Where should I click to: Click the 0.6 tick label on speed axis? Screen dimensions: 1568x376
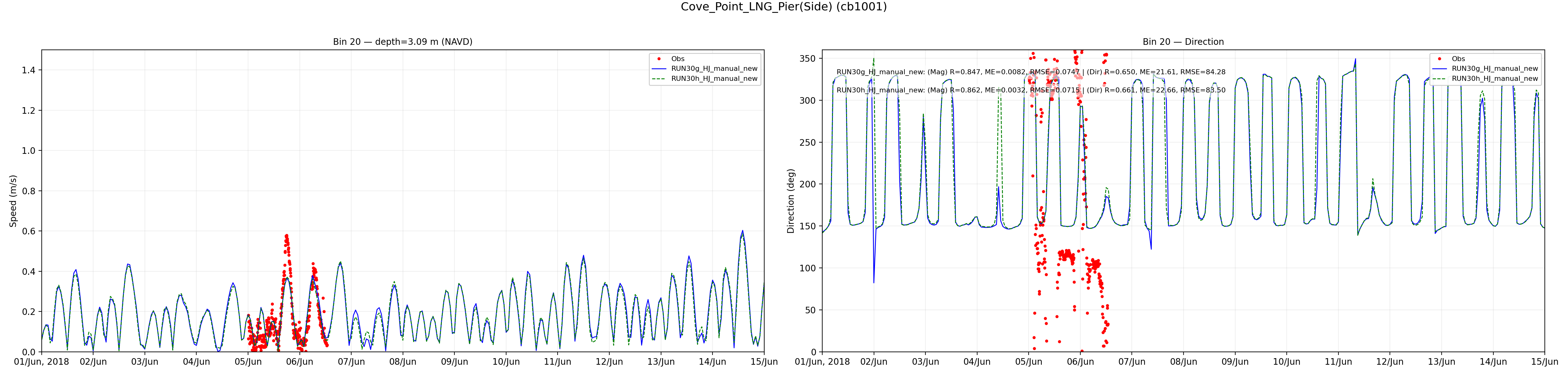point(28,231)
